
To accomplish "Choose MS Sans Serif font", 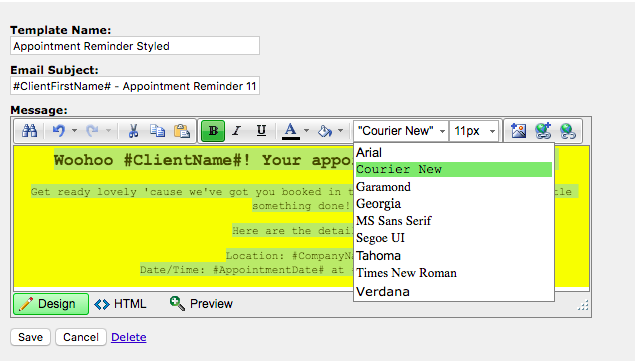I will coord(454,221).
